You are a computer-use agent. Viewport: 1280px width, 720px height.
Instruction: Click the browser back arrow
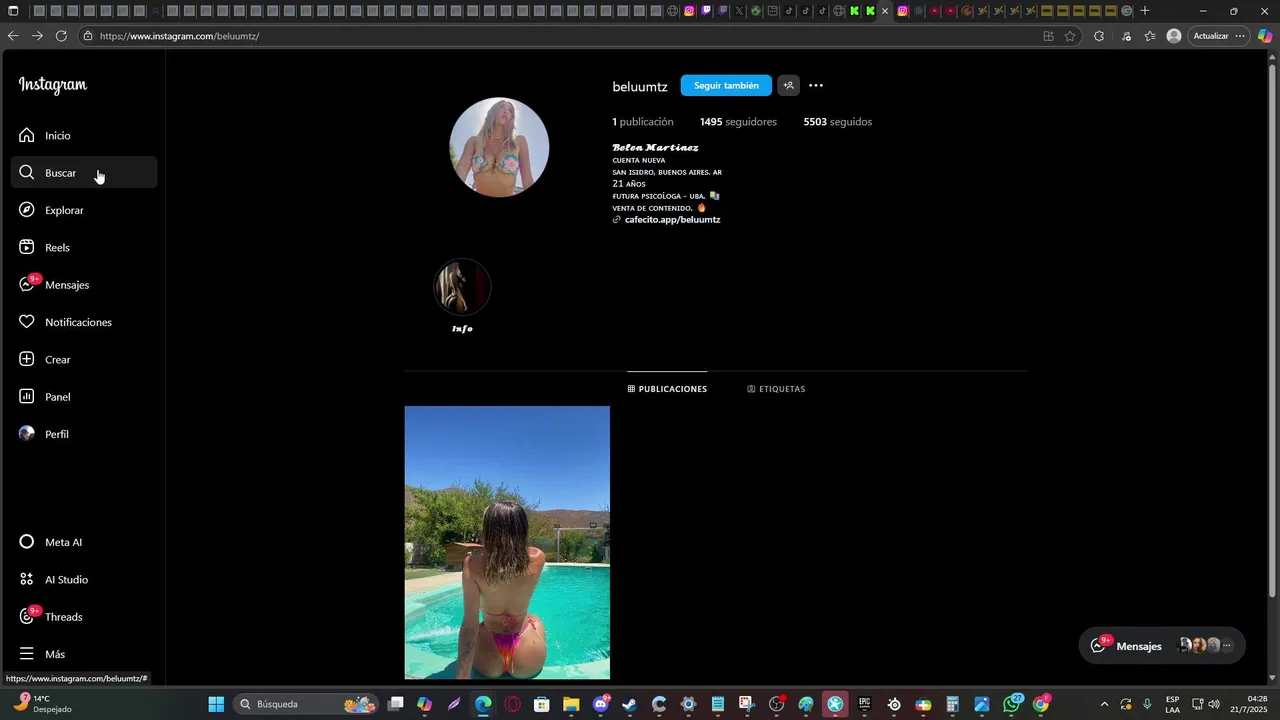point(13,36)
